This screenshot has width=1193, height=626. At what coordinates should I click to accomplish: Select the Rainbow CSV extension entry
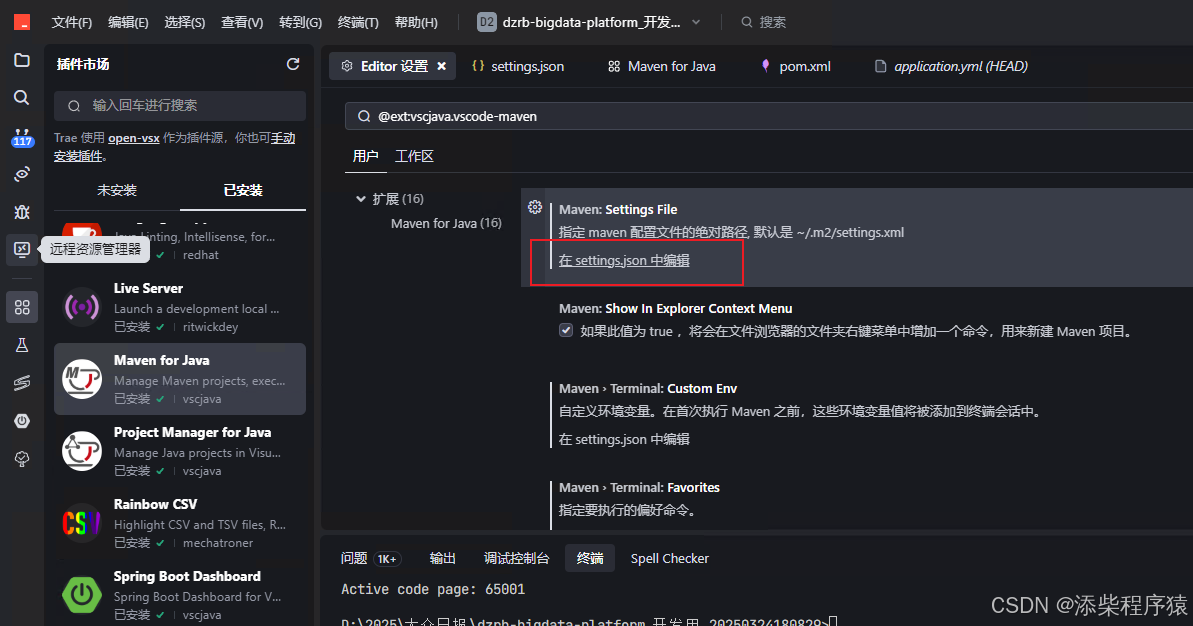pyautogui.click(x=180, y=523)
